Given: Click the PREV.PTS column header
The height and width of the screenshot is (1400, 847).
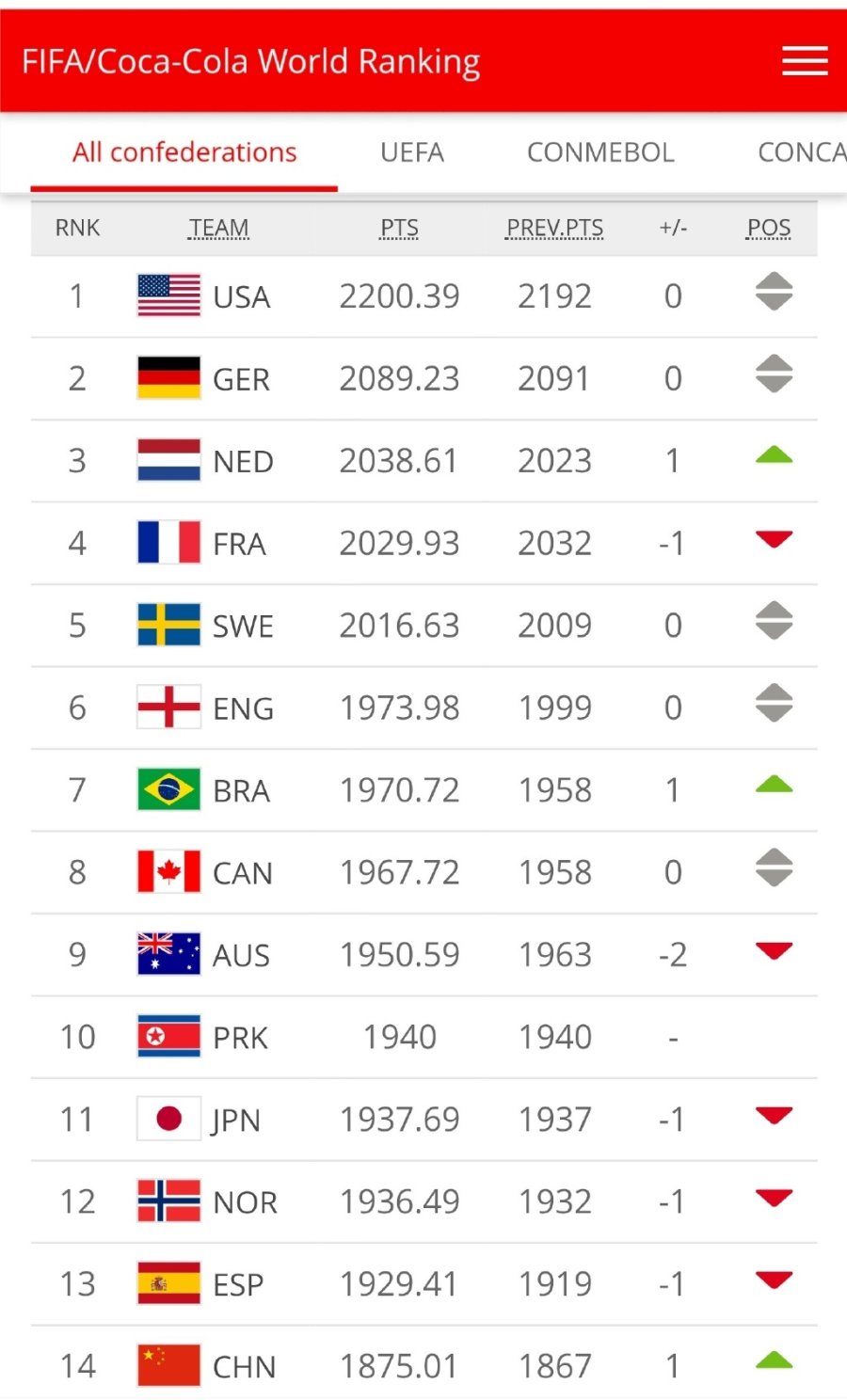Looking at the screenshot, I should pyautogui.click(x=554, y=228).
